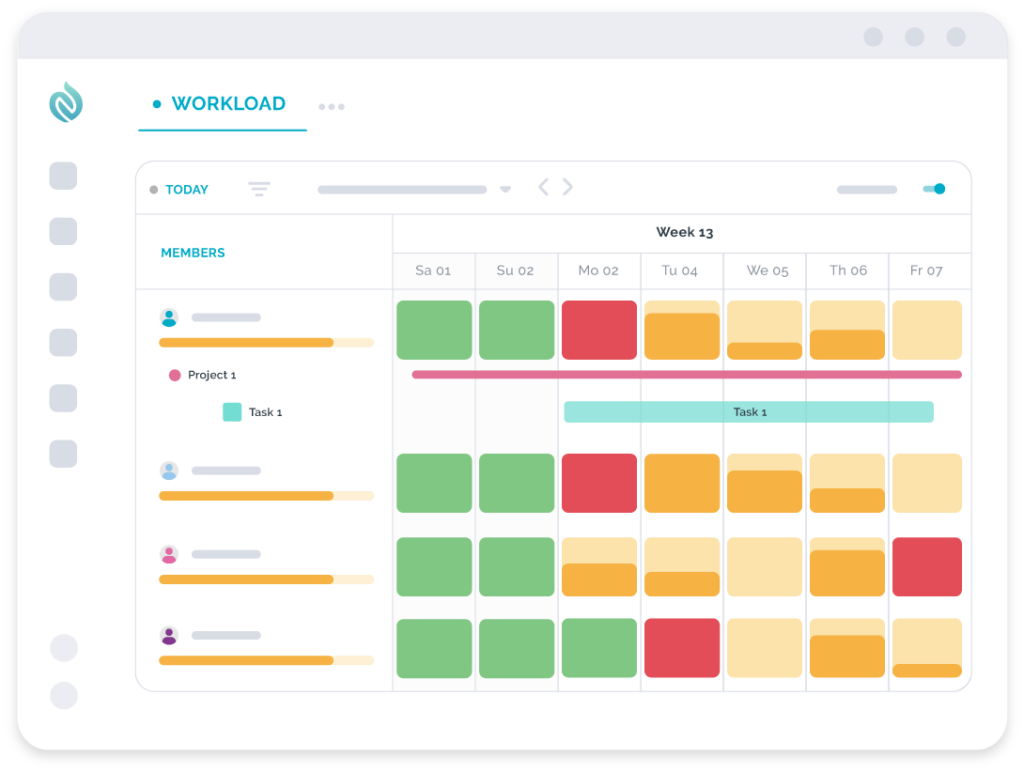The width and height of the screenshot is (1024, 772).
Task: Select Project 1 label
Action: tap(212, 375)
